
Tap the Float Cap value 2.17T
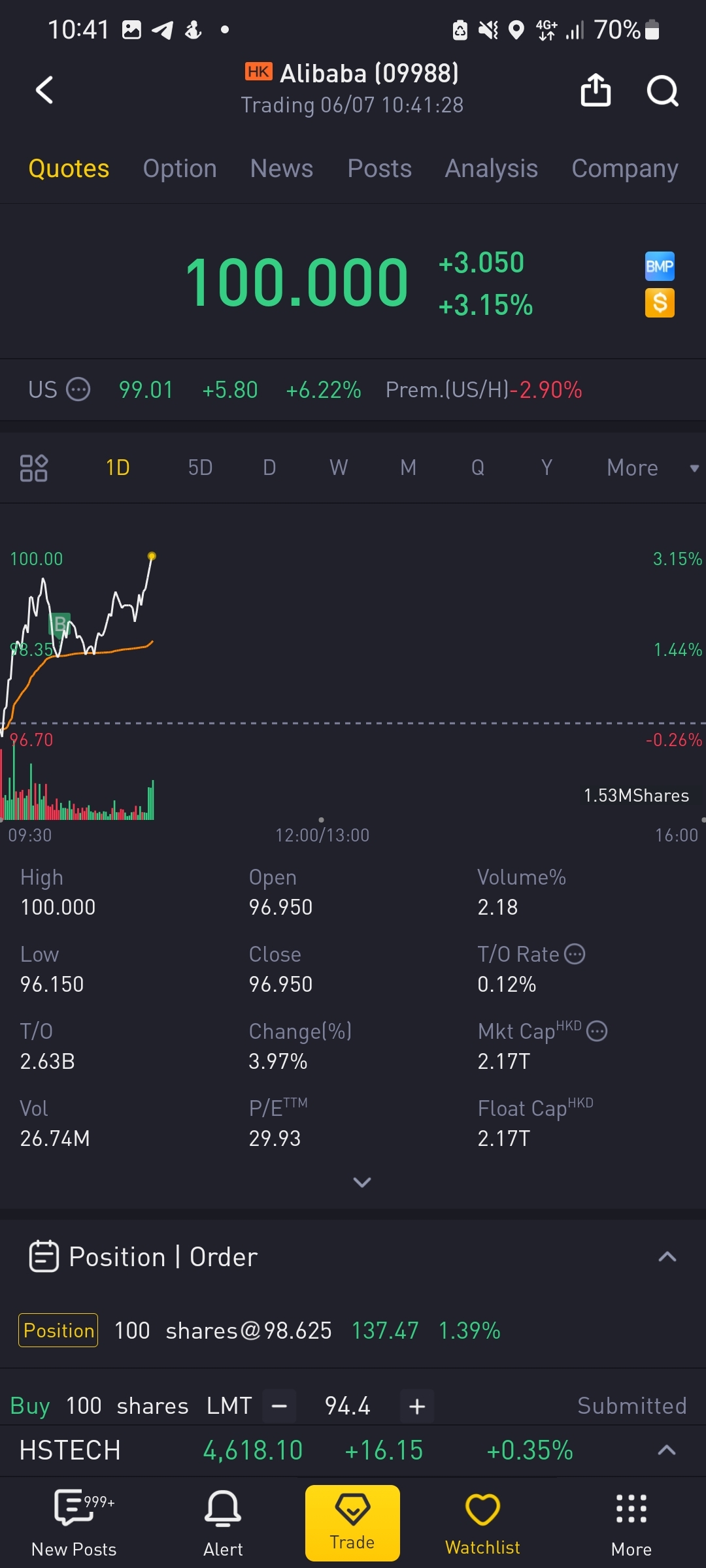[x=504, y=1138]
